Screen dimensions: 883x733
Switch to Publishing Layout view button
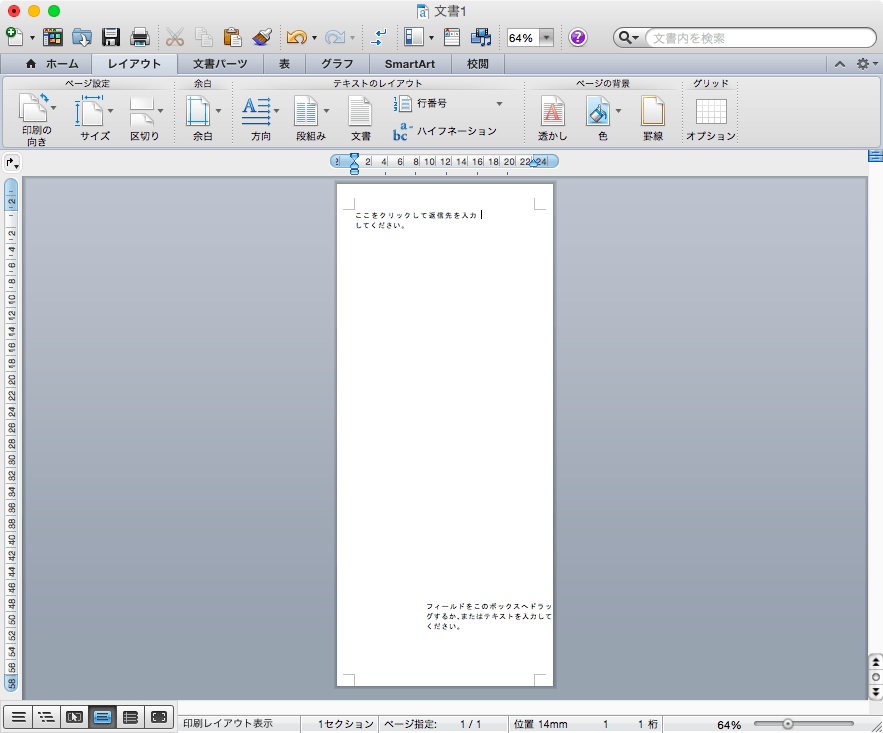coord(74,717)
